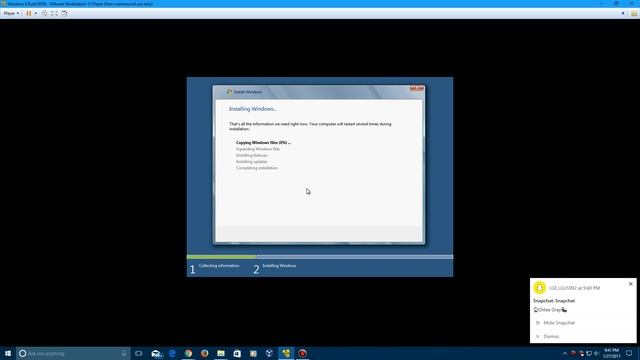The image size is (640, 360).
Task: Open Firefox from the taskbar
Action: tap(204, 353)
